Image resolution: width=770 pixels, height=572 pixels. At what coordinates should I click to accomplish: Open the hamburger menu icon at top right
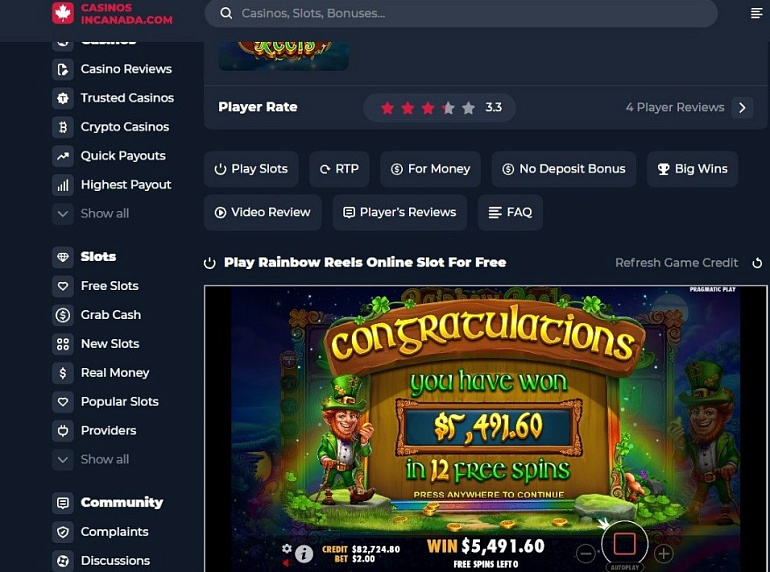coord(756,13)
